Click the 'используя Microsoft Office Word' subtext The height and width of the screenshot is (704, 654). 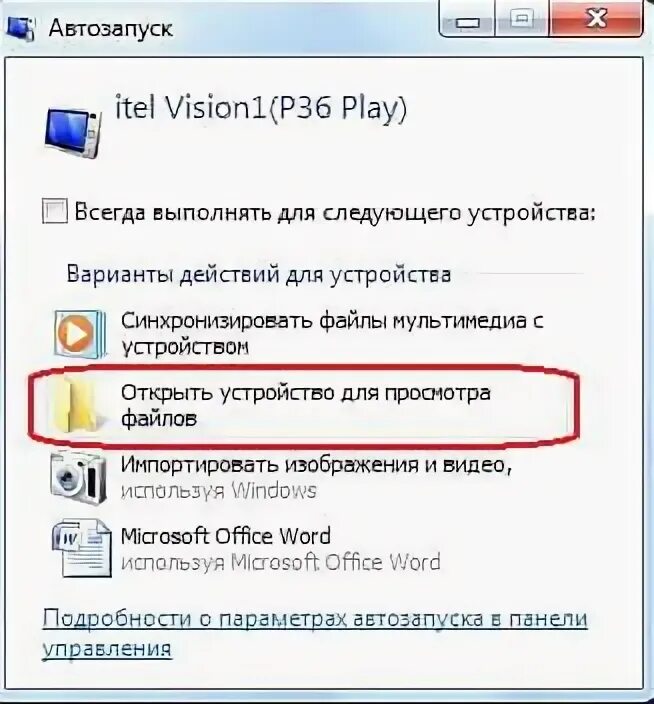(281, 562)
